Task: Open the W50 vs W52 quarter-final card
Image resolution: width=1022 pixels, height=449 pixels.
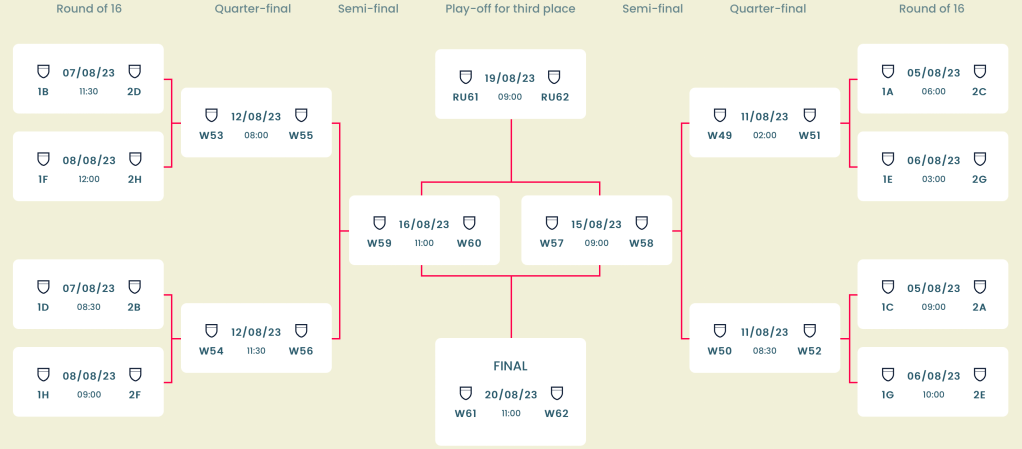Action: click(764, 338)
